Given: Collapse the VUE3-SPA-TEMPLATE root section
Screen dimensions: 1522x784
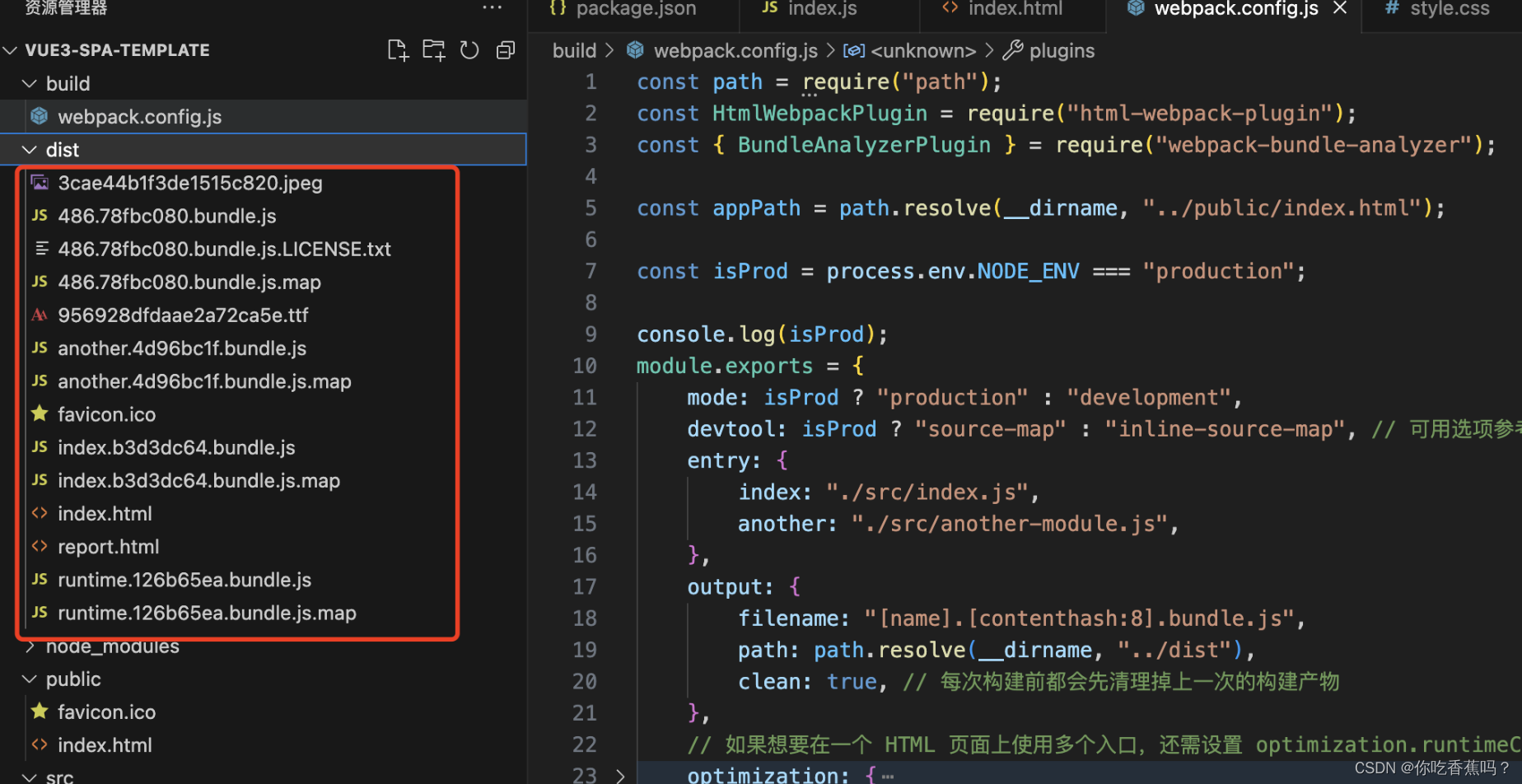Looking at the screenshot, I should 11,50.
